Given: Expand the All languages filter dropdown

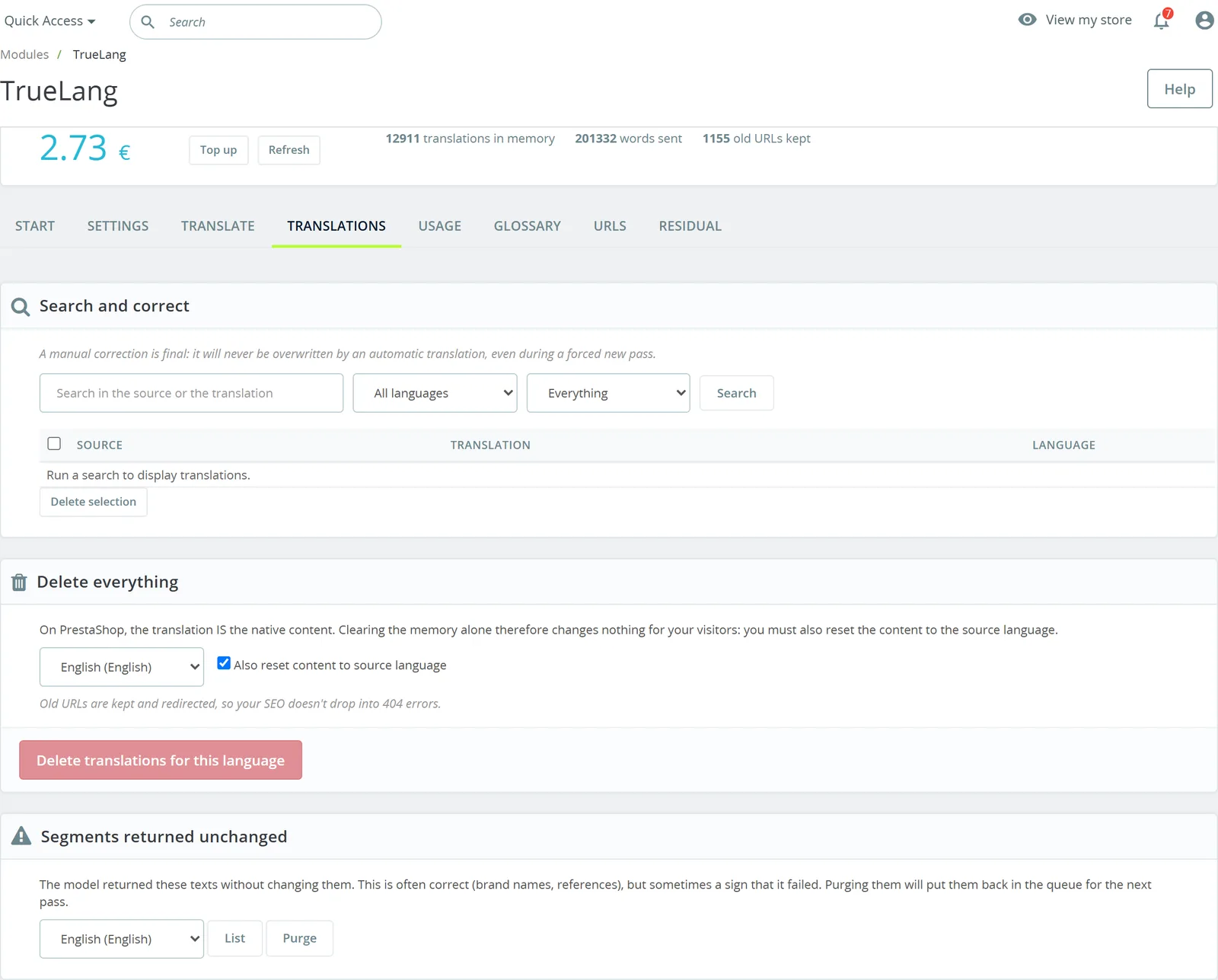Looking at the screenshot, I should point(435,393).
